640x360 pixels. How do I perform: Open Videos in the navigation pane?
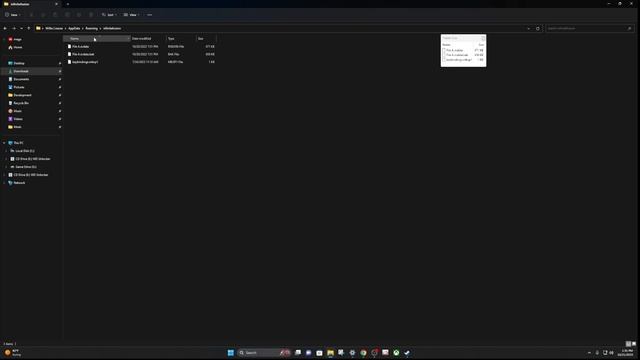tap(18, 119)
